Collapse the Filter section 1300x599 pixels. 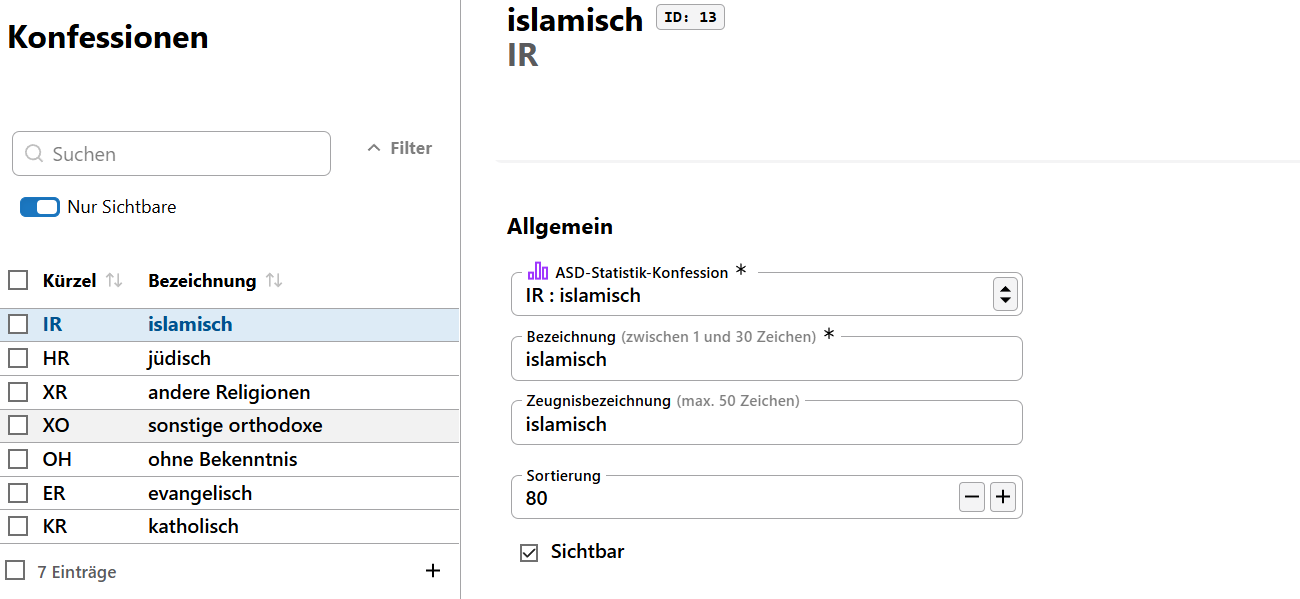[x=397, y=147]
